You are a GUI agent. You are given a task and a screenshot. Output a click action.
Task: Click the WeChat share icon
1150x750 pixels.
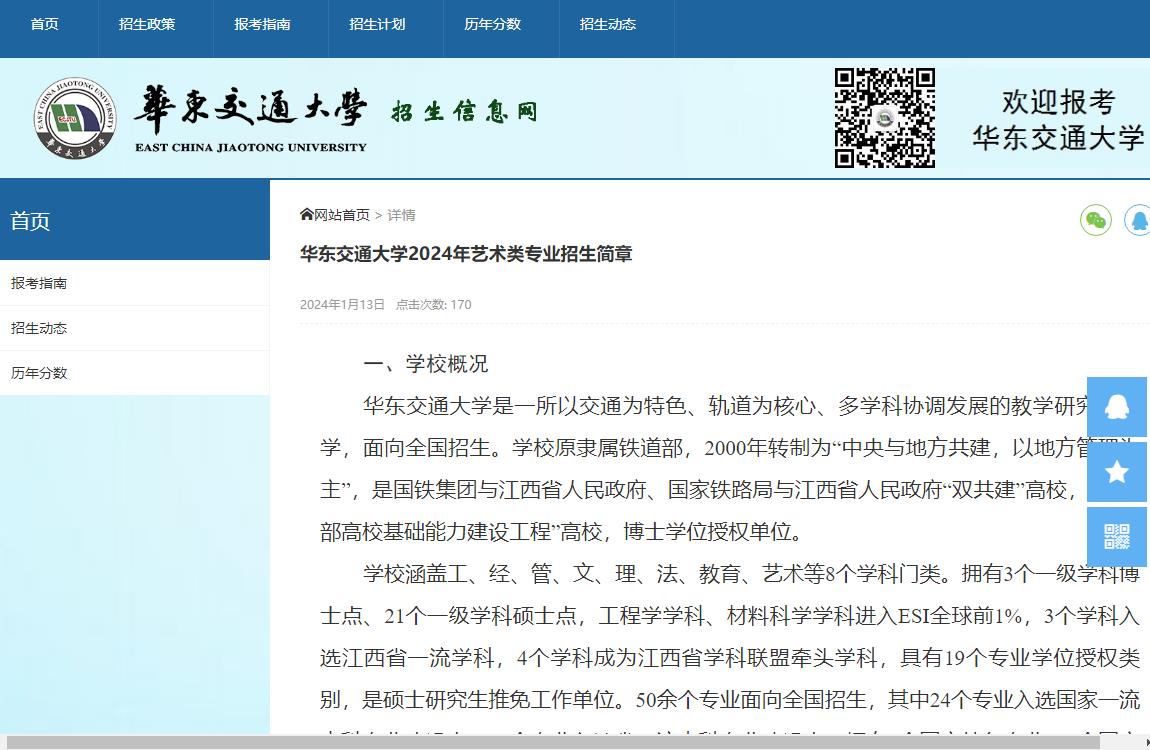coord(1096,220)
